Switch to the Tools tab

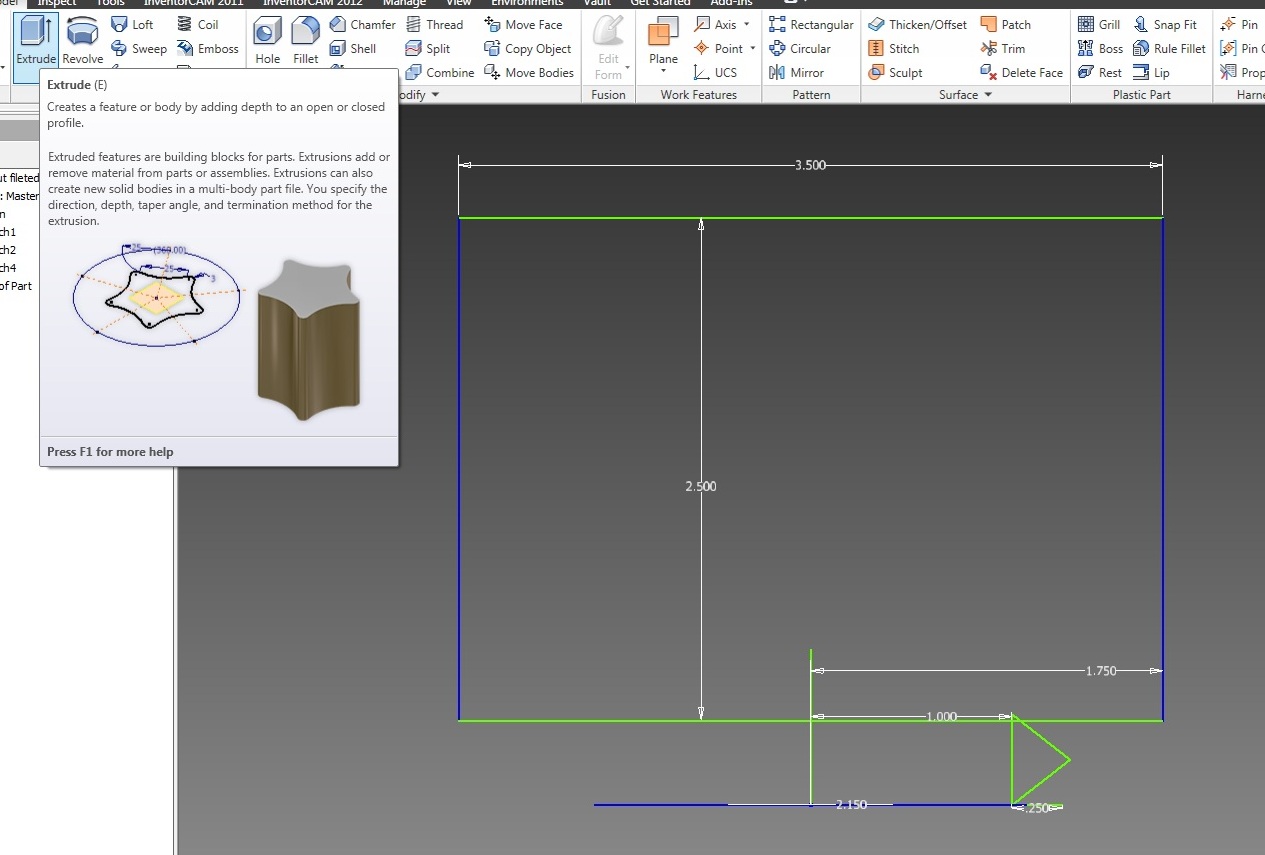point(110,3)
